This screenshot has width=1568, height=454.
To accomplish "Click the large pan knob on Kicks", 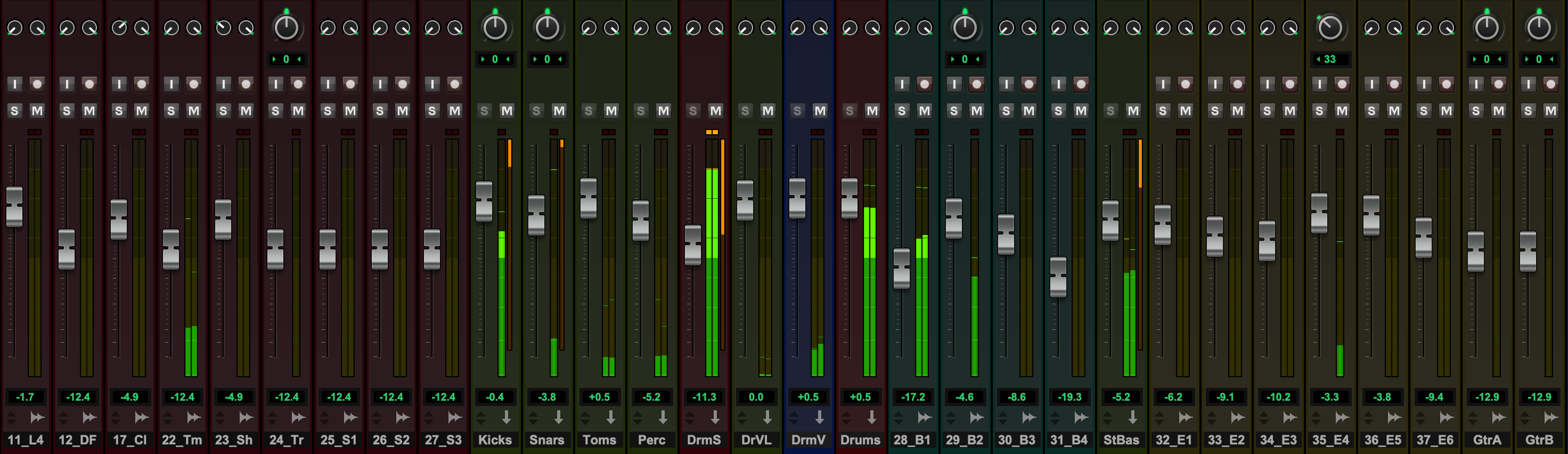I will point(494,27).
